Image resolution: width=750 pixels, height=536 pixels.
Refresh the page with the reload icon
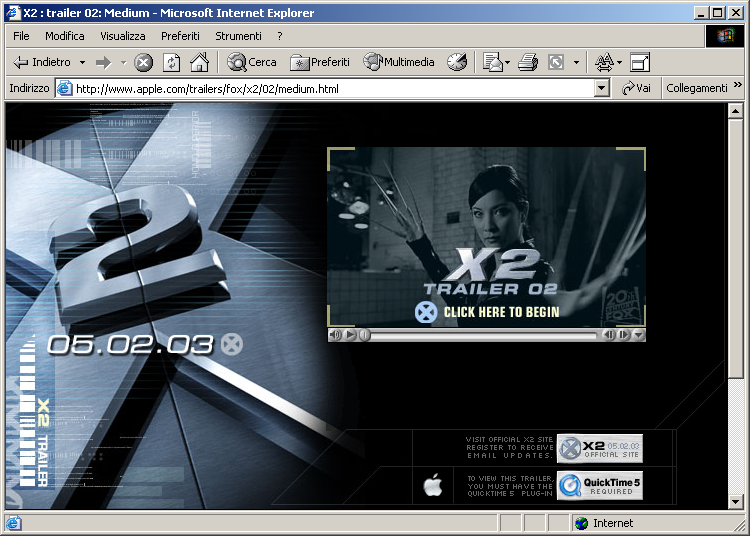coord(171,63)
